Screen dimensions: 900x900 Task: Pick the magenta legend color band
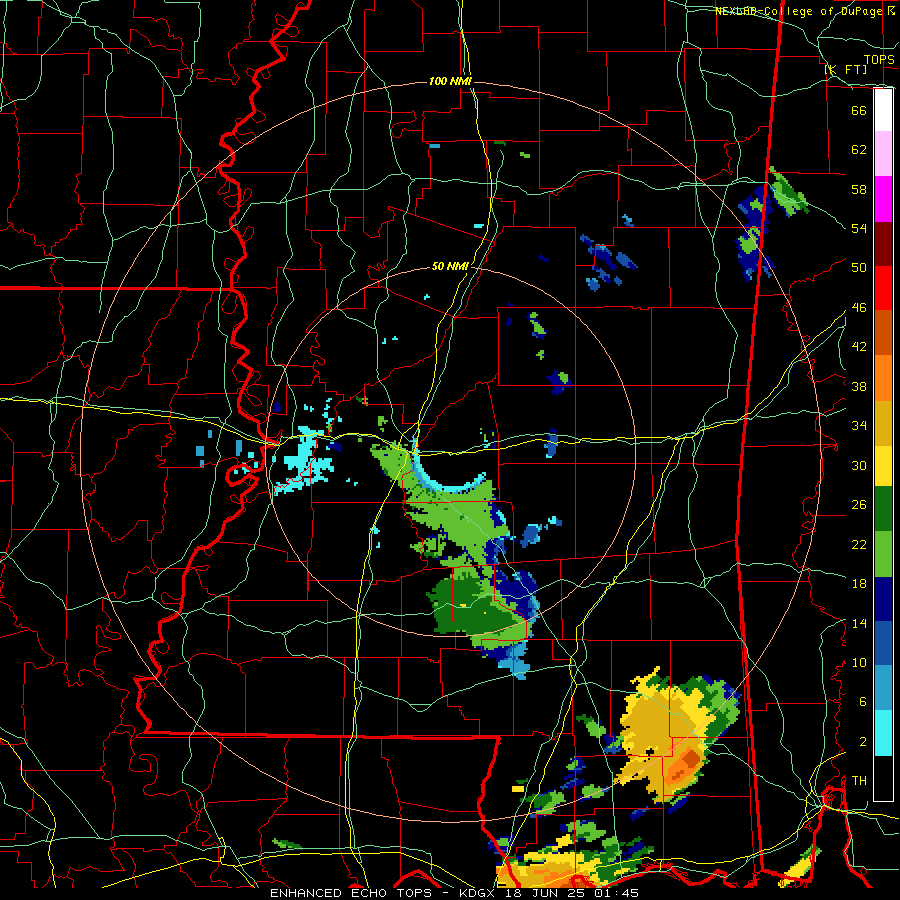click(883, 199)
